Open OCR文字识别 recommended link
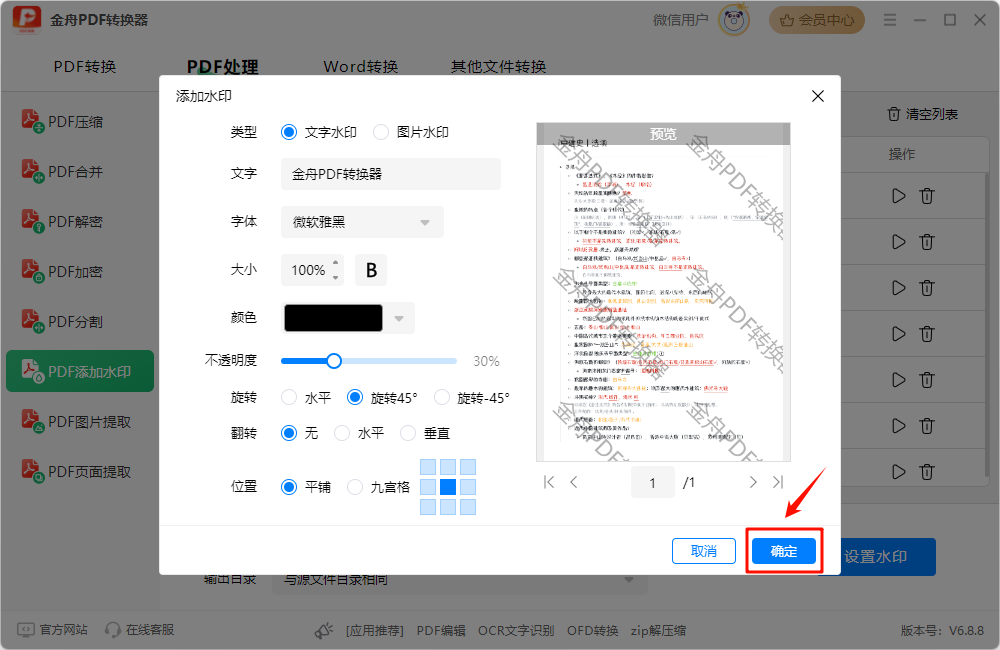1000x650 pixels. [x=516, y=630]
